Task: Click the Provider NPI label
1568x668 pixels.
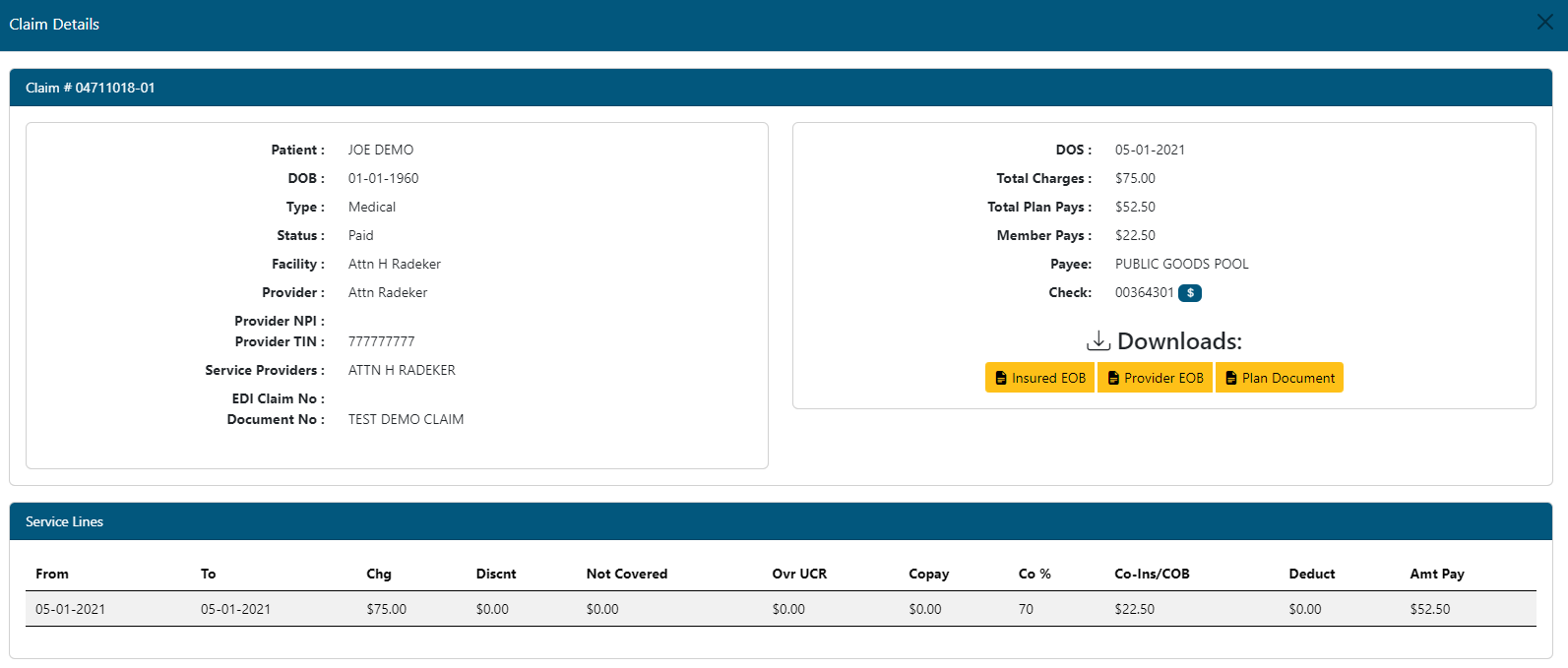Action: 280,321
